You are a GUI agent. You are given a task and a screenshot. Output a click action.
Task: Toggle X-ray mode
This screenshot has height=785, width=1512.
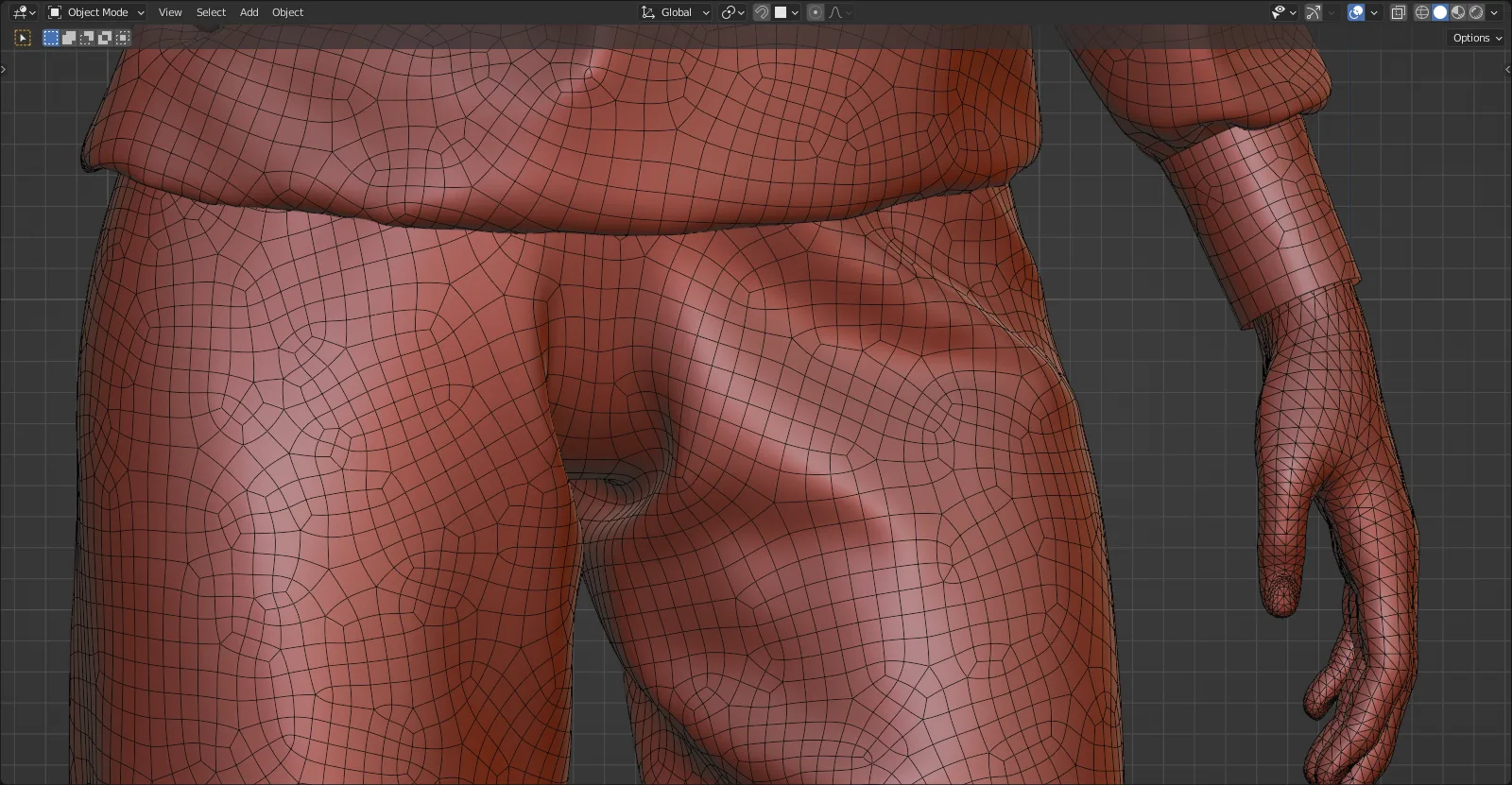click(x=1399, y=12)
